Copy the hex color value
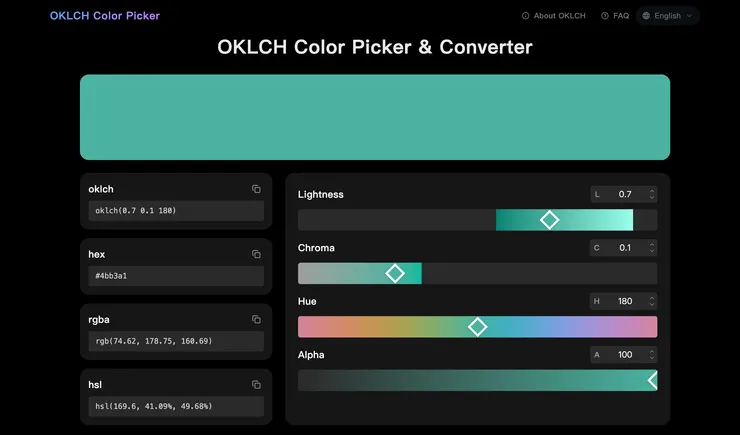Screen dimensions: 740x435 [256, 254]
